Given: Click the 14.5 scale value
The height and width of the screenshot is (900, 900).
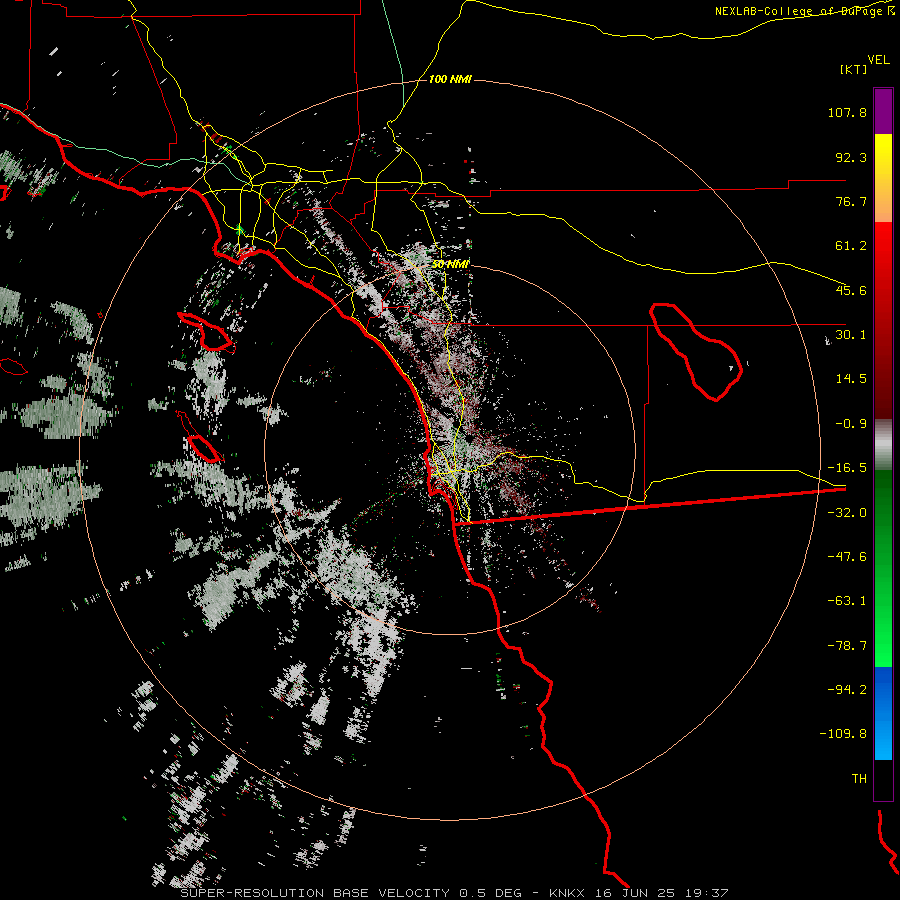Looking at the screenshot, I should [x=851, y=379].
